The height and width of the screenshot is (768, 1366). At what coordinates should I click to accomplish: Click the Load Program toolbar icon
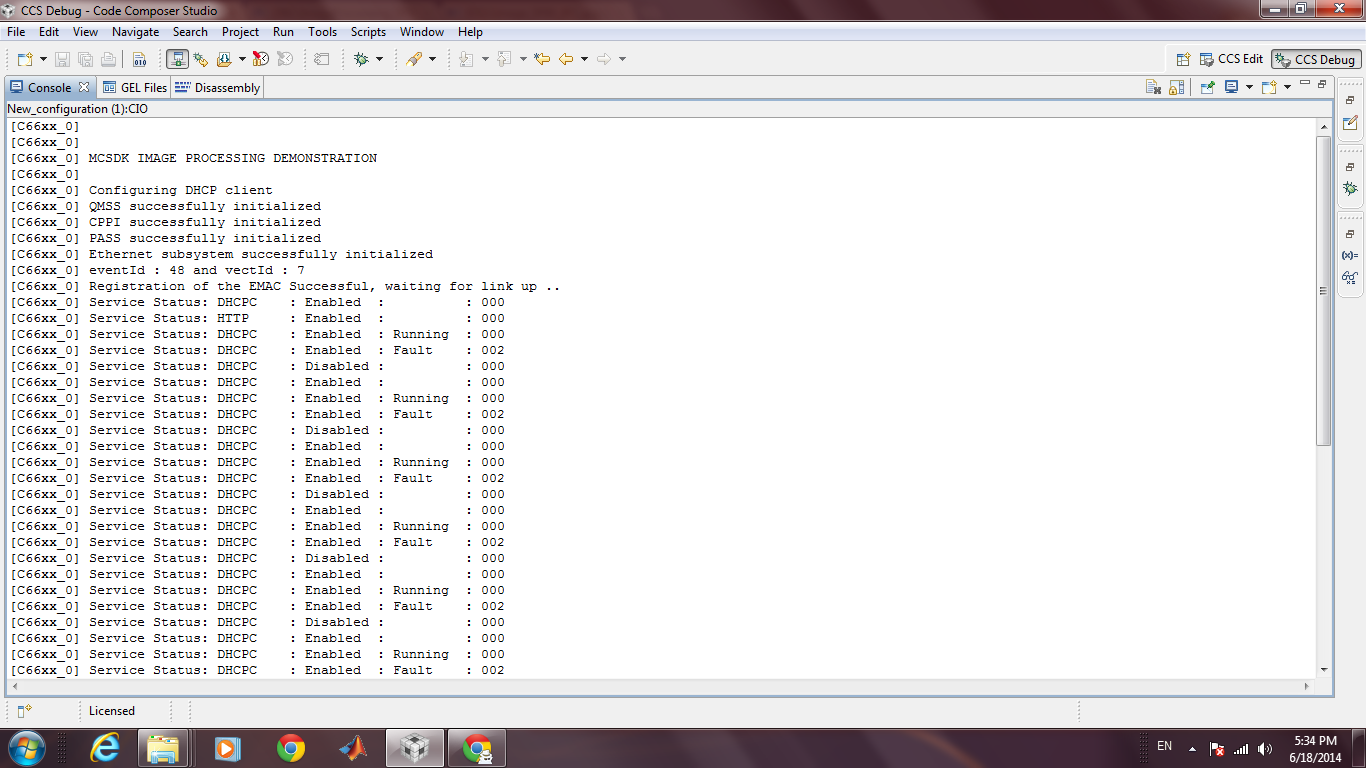pos(225,59)
